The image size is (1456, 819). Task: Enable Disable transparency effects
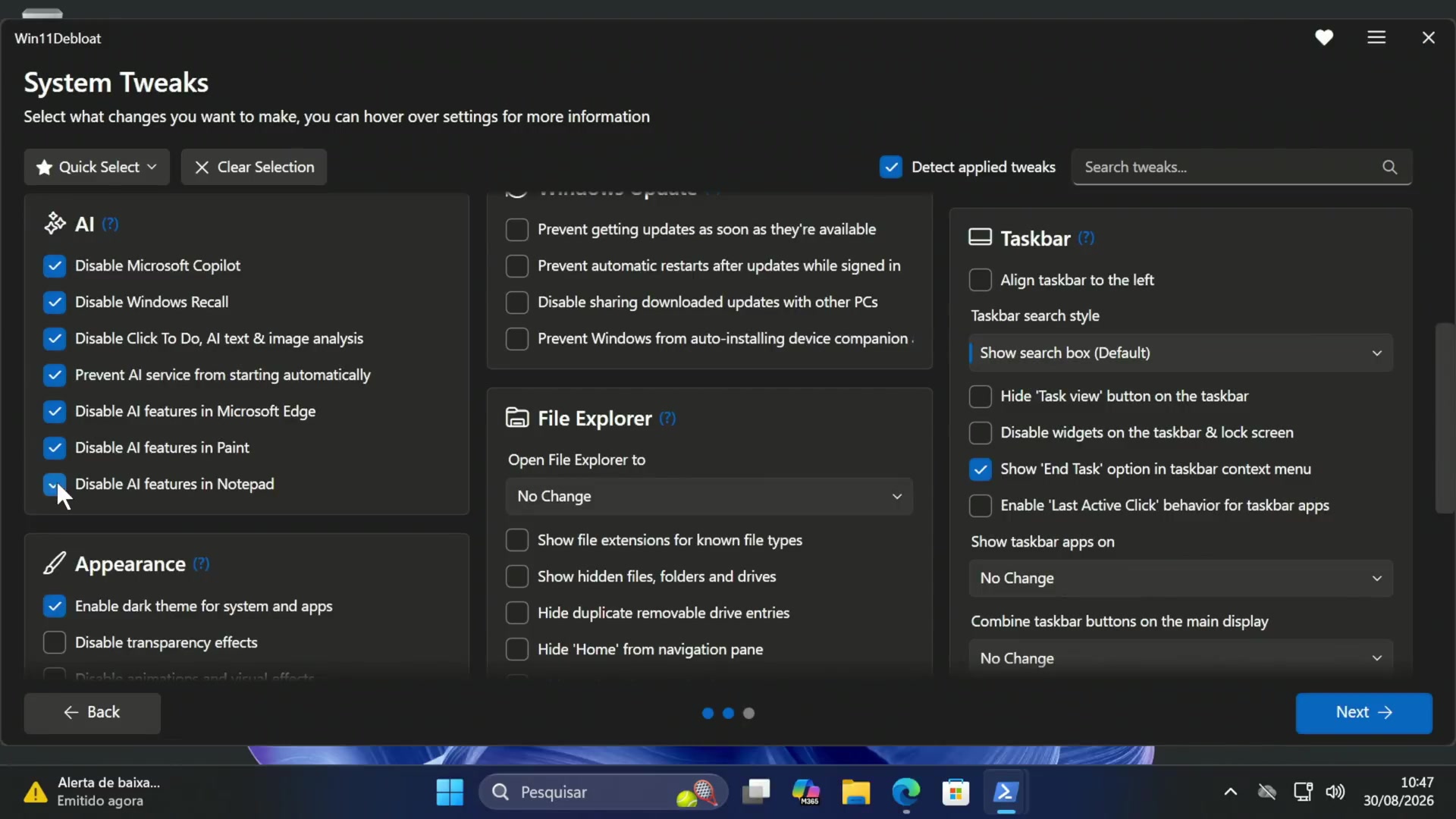tap(55, 642)
